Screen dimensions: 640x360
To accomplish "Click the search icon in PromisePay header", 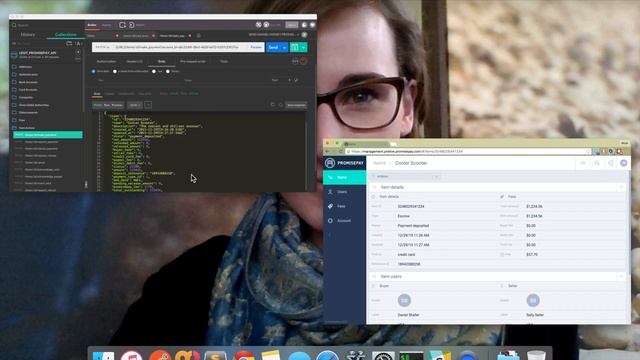I will (x=597, y=163).
